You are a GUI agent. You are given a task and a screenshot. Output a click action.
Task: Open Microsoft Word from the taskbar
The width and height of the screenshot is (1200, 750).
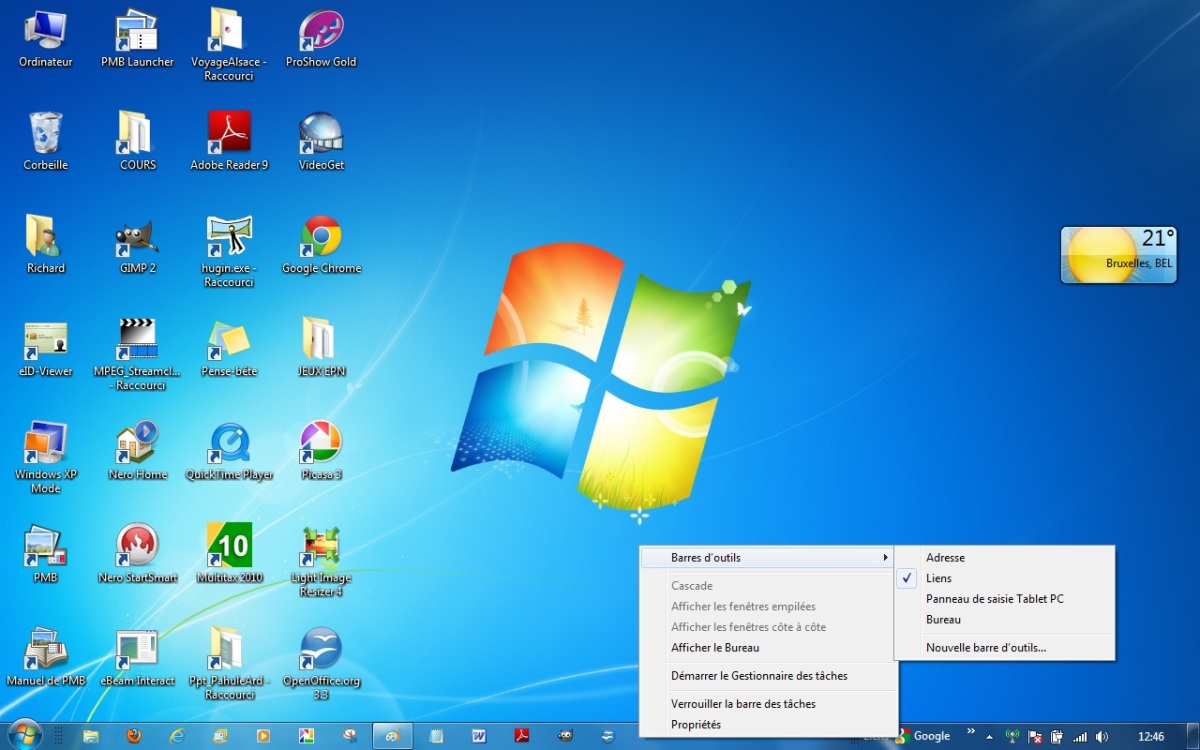pyautogui.click(x=478, y=736)
